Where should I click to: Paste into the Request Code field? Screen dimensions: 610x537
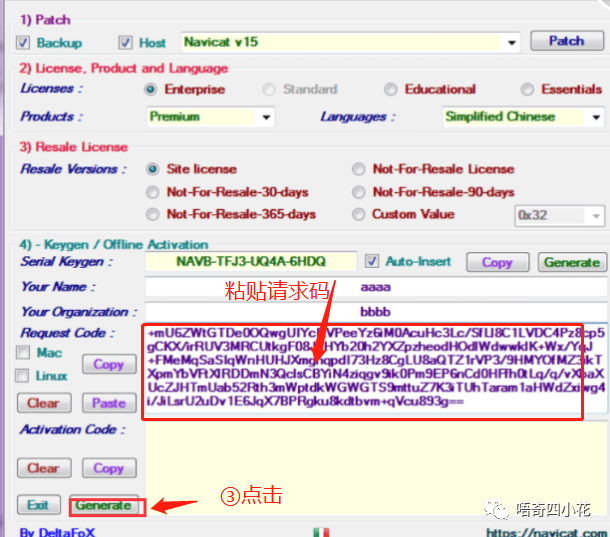(x=109, y=403)
